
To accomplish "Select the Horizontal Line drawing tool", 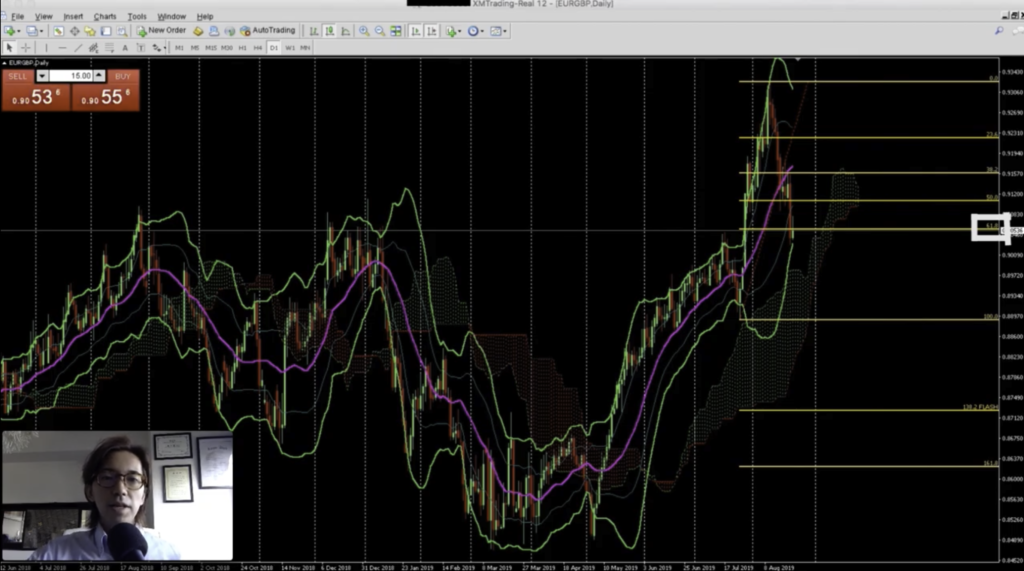I will 62,48.
